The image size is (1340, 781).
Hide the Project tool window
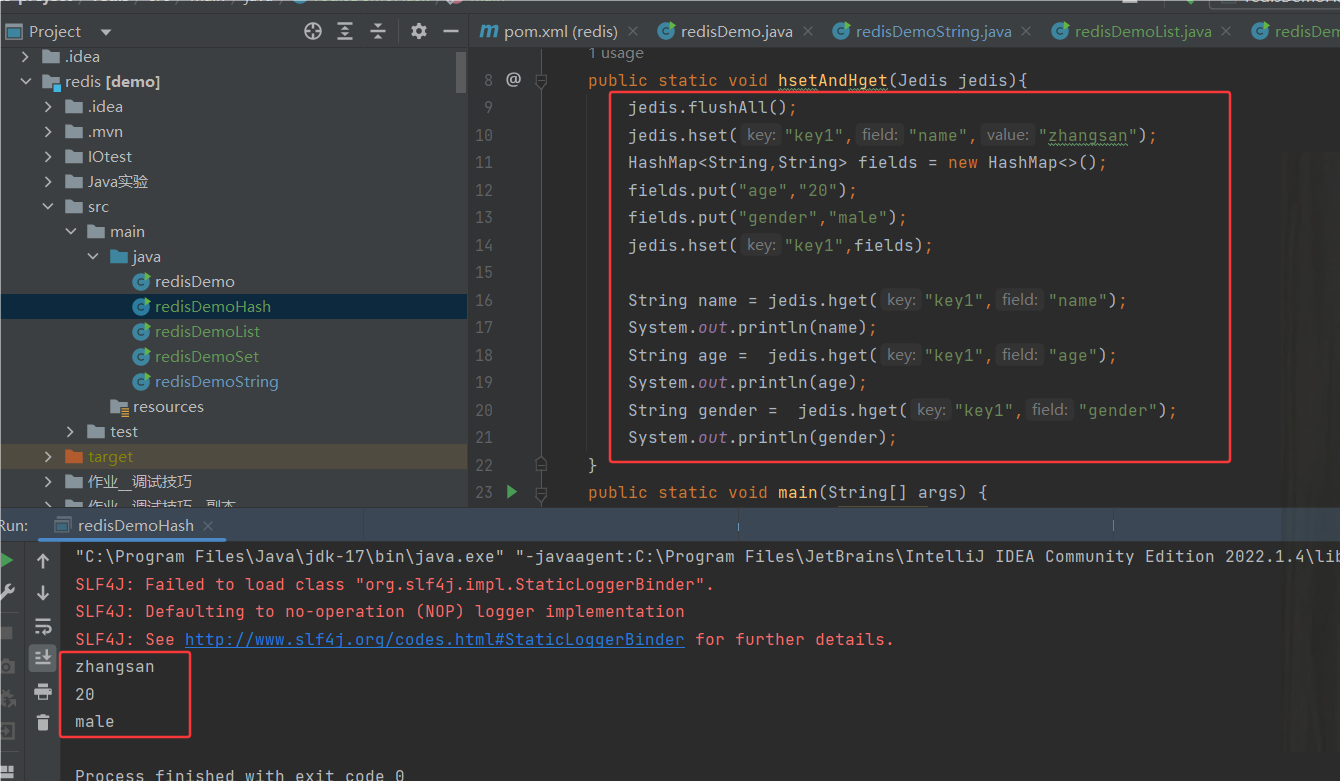(451, 31)
